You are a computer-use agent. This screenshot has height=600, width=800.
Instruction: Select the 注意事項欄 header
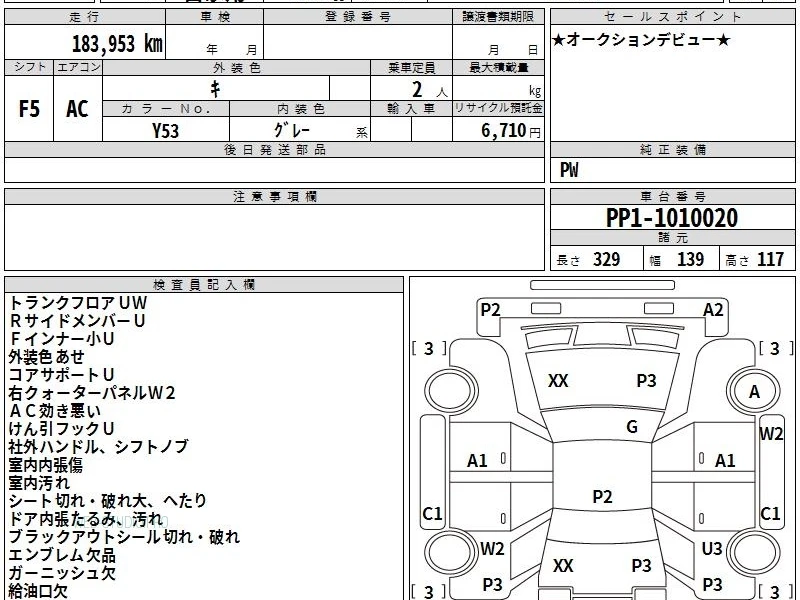tap(274, 196)
